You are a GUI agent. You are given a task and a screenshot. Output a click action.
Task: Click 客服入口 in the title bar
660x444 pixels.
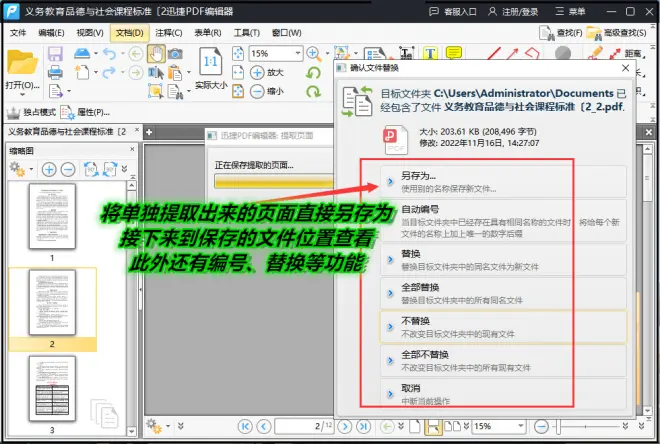(452, 11)
